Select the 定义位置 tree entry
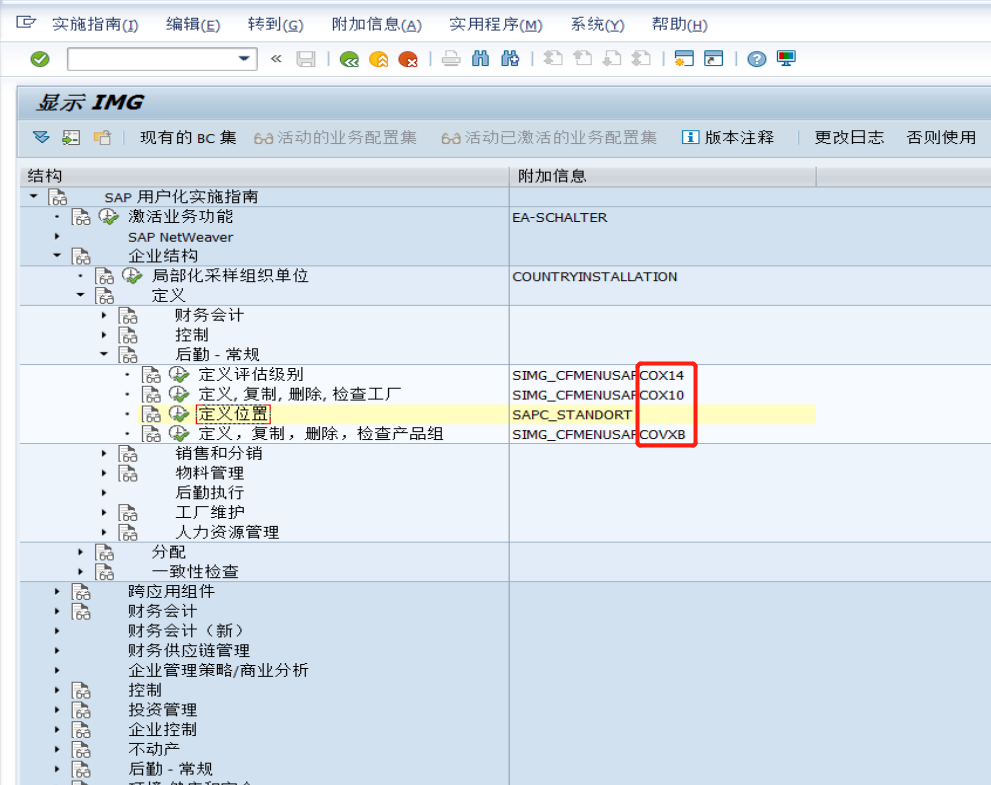 pos(233,415)
